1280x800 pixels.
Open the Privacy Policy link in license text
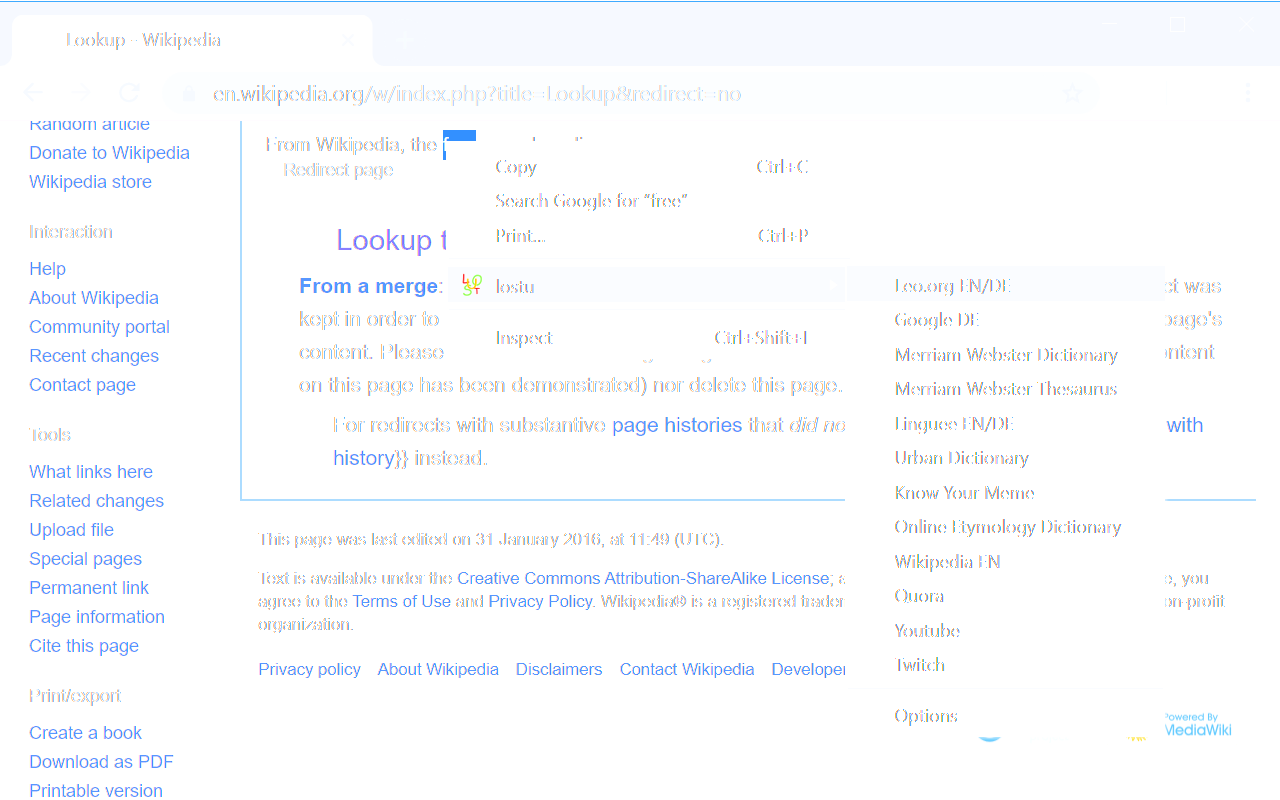pyautogui.click(x=540, y=601)
